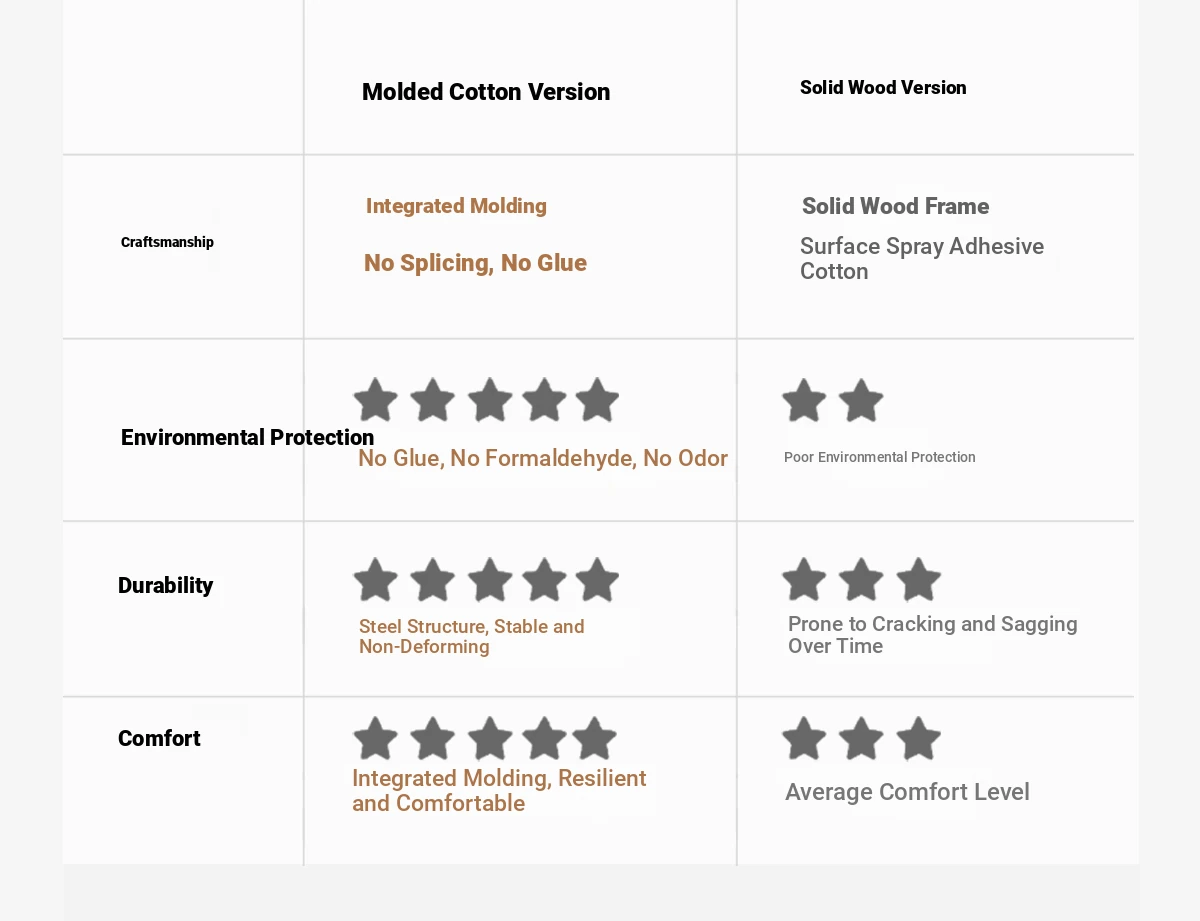1200x921 pixels.
Task: Click the Integrated Molding craftsmanship text
Action: point(456,206)
